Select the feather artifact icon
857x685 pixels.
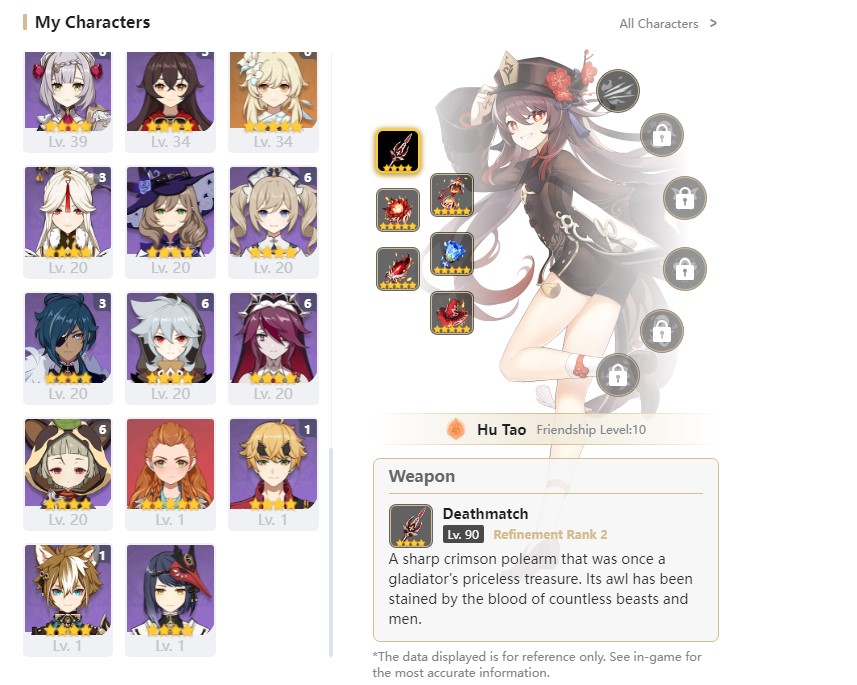(x=397, y=268)
